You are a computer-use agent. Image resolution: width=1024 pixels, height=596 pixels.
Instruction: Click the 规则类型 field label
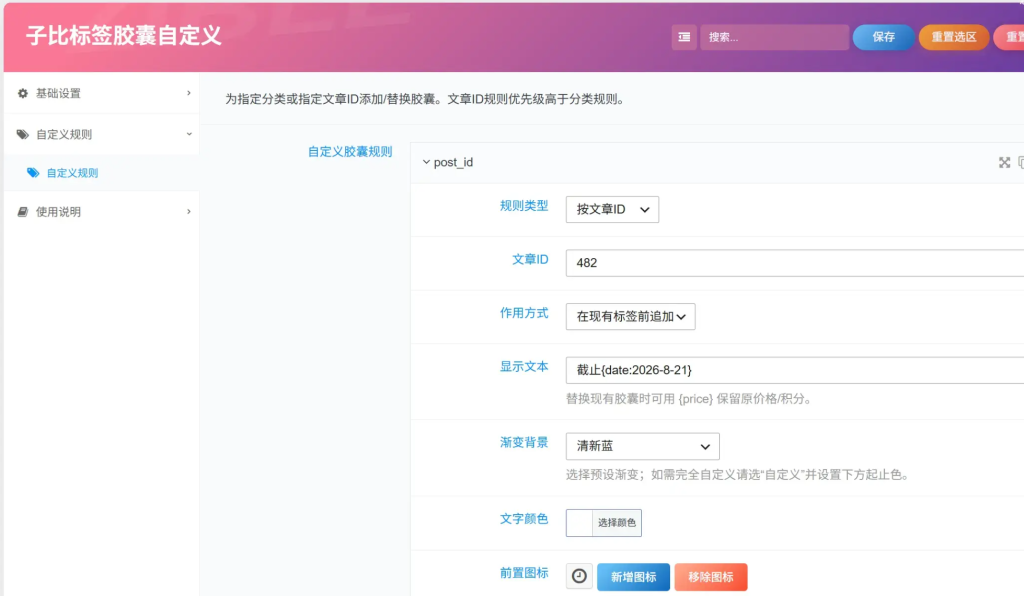point(524,206)
